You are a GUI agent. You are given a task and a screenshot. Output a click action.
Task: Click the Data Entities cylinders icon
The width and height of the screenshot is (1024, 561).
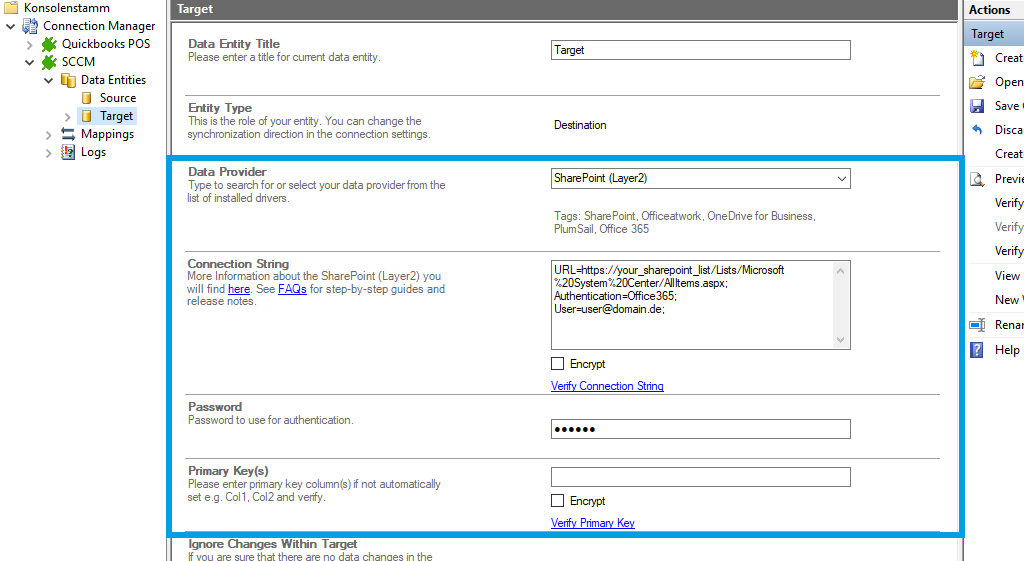pyautogui.click(x=68, y=80)
